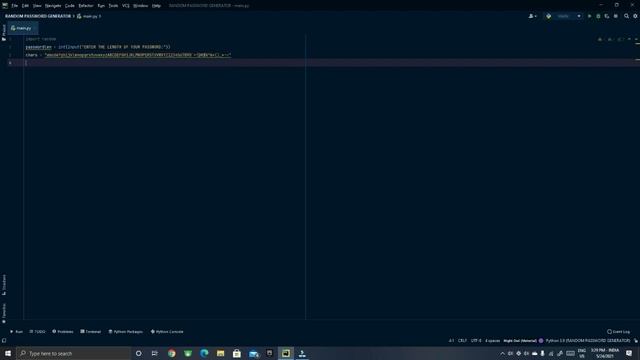Open the Run tool window
640x360 pixels.
(16, 332)
